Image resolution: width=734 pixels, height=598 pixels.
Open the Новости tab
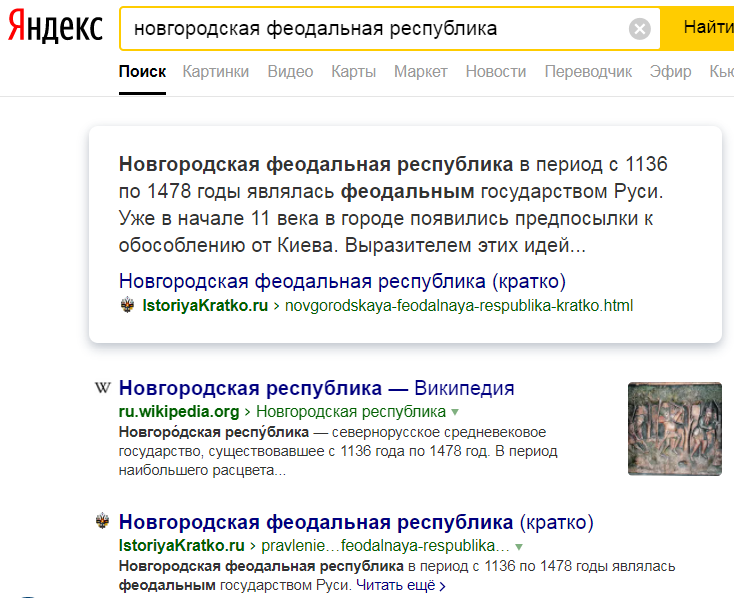point(496,72)
